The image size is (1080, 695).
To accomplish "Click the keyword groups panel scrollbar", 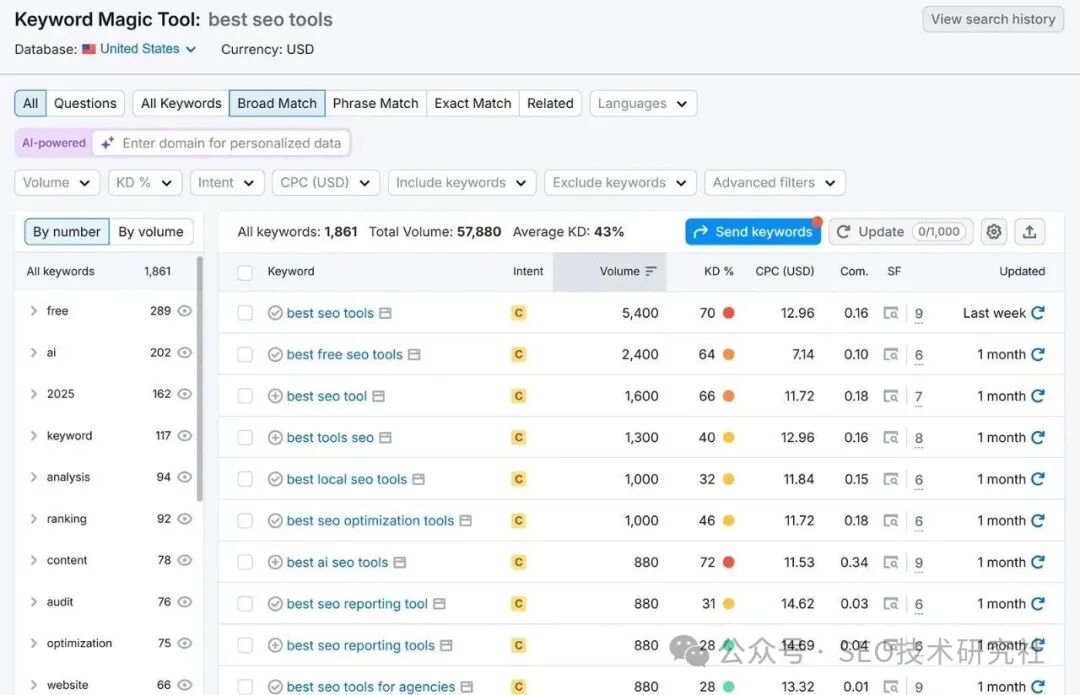I will pos(200,379).
